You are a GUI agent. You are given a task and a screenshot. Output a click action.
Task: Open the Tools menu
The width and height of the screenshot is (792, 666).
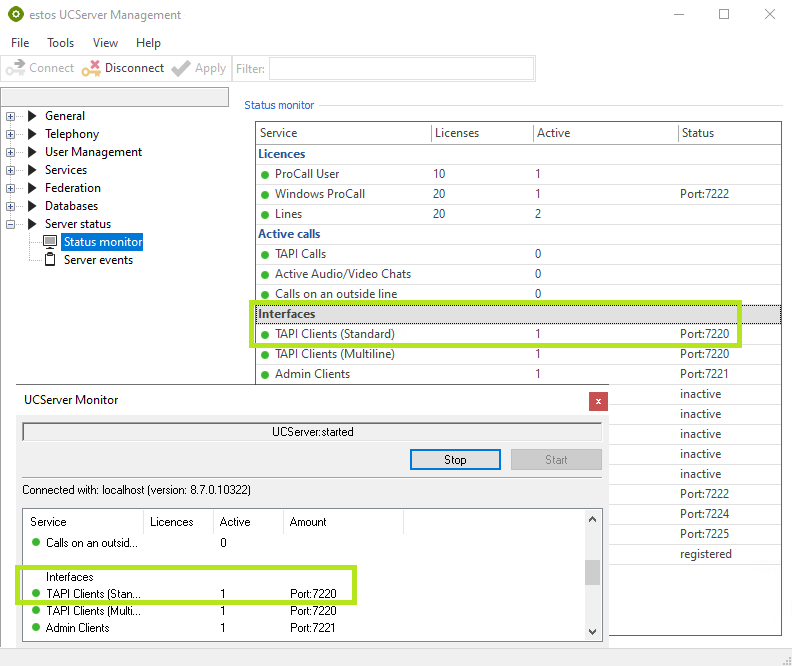tap(60, 43)
